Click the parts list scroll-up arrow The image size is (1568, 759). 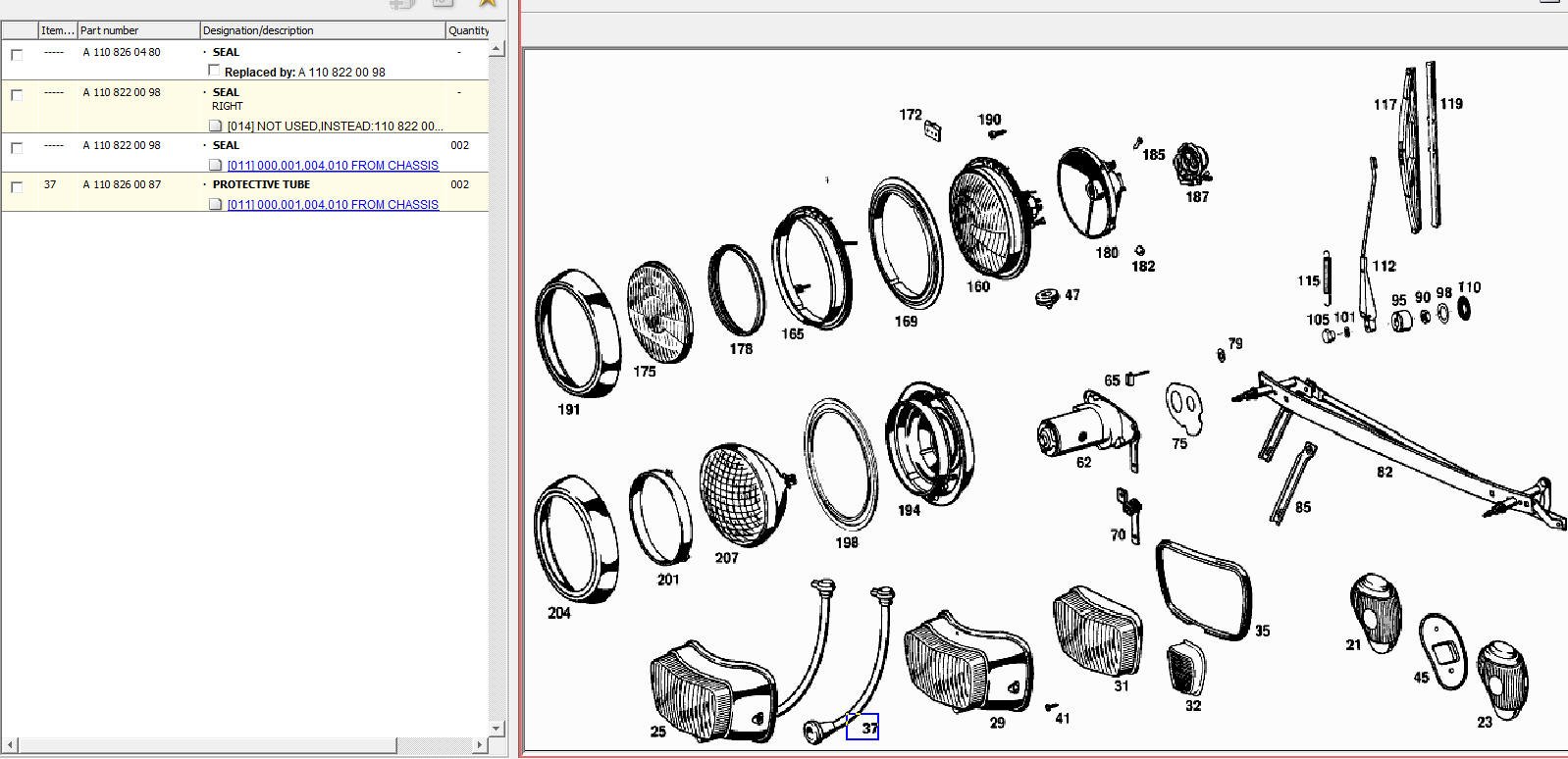[x=497, y=48]
